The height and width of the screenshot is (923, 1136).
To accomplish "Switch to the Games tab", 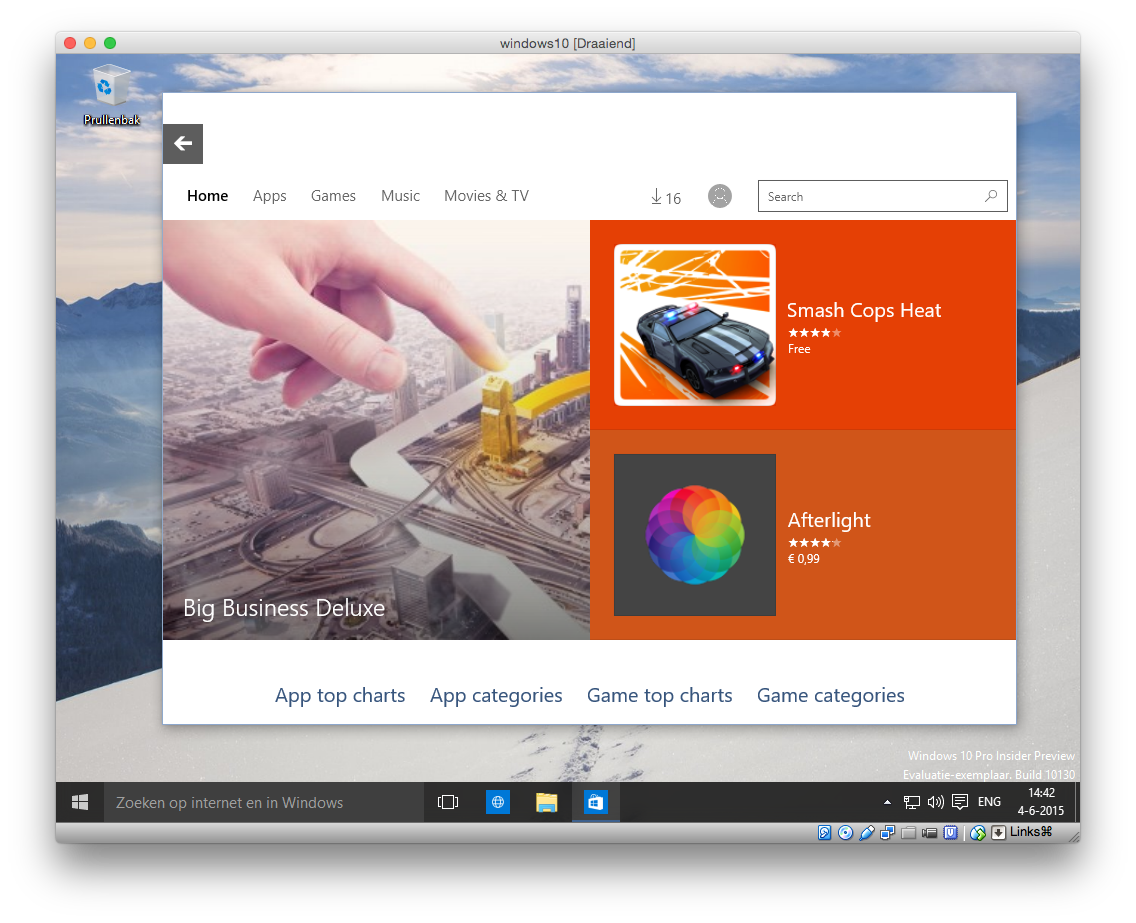I will (x=333, y=196).
